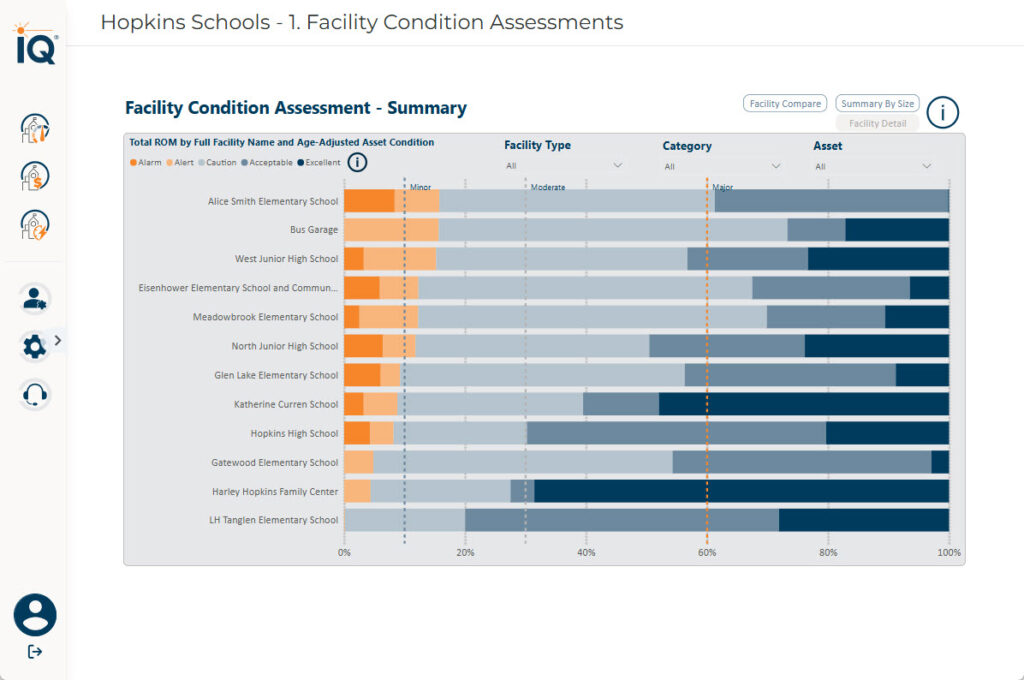Viewport: 1024px width, 680px height.
Task: Open the user profile avatar
Action: (x=35, y=615)
